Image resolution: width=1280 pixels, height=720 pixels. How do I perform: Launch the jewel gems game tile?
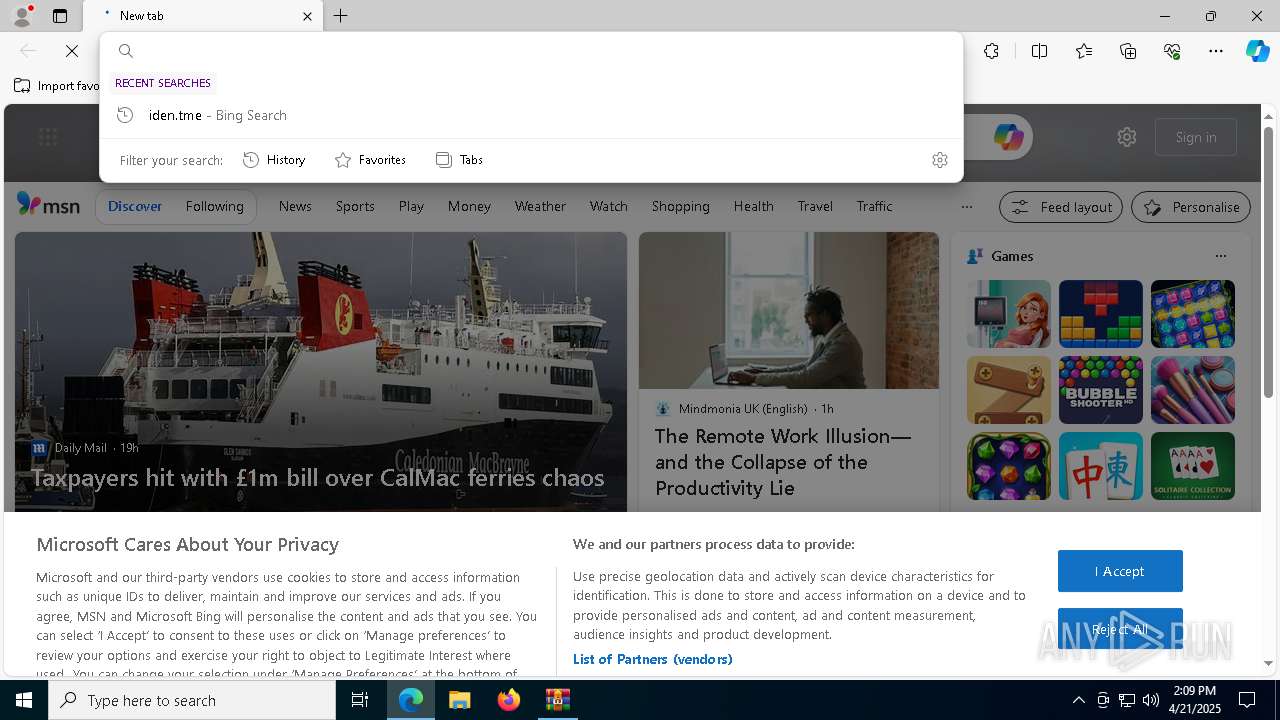pos(1009,466)
